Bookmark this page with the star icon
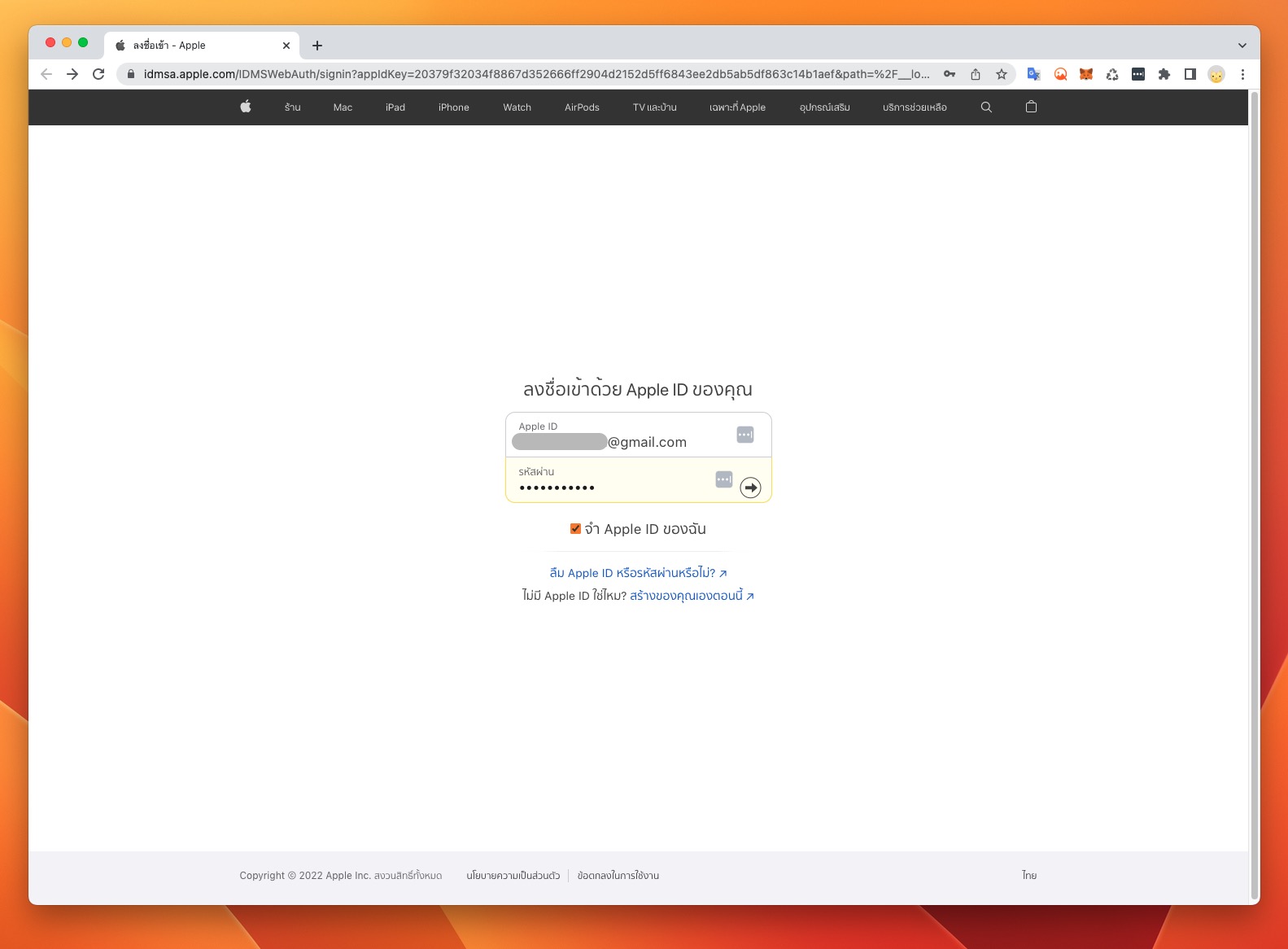Image resolution: width=1288 pixels, height=949 pixels. [1002, 74]
